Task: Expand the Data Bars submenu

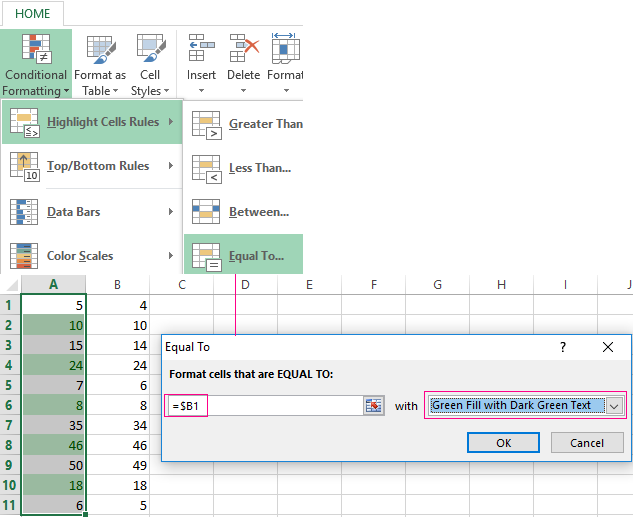Action: [92, 212]
